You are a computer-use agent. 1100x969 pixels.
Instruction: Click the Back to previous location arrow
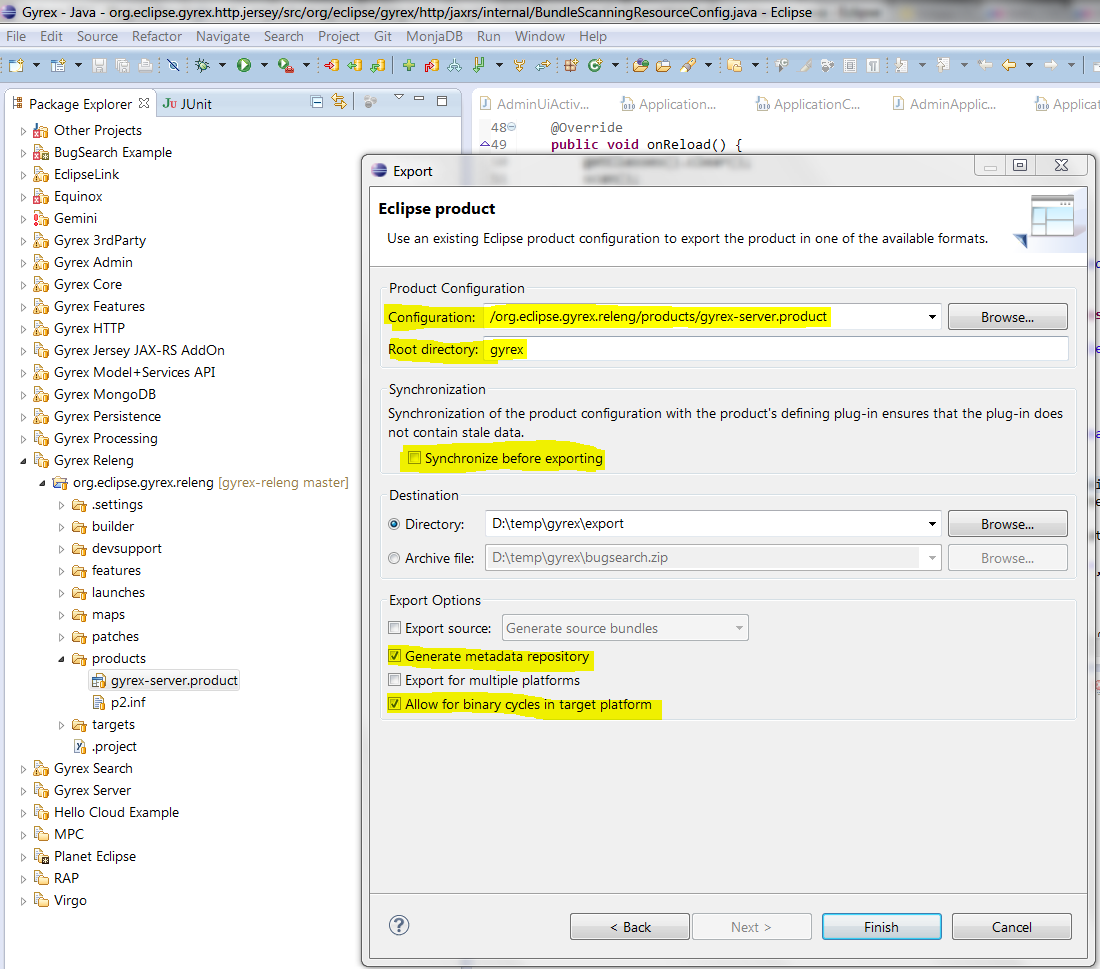1009,65
